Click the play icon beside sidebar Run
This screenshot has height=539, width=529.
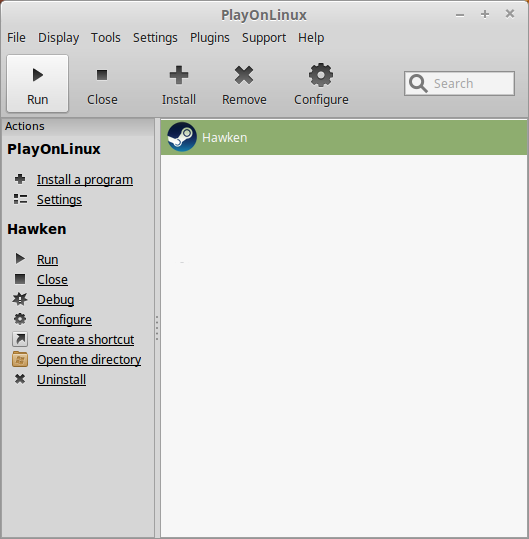[x=20, y=258]
